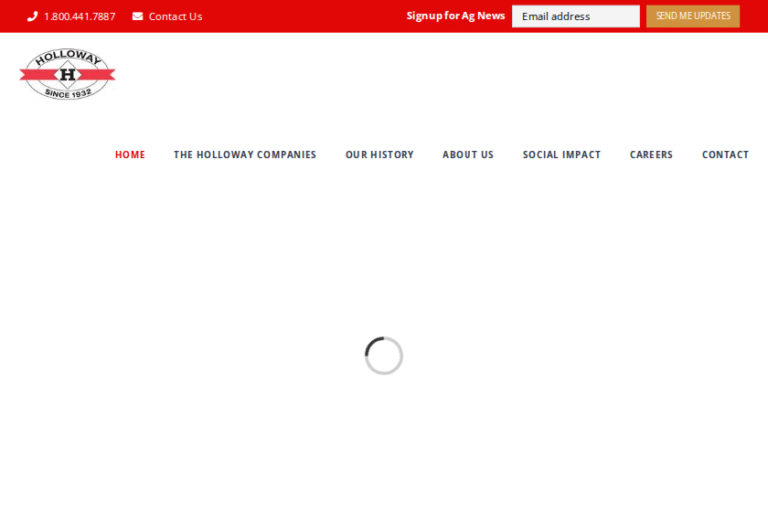Select the Home menu item

click(130, 155)
